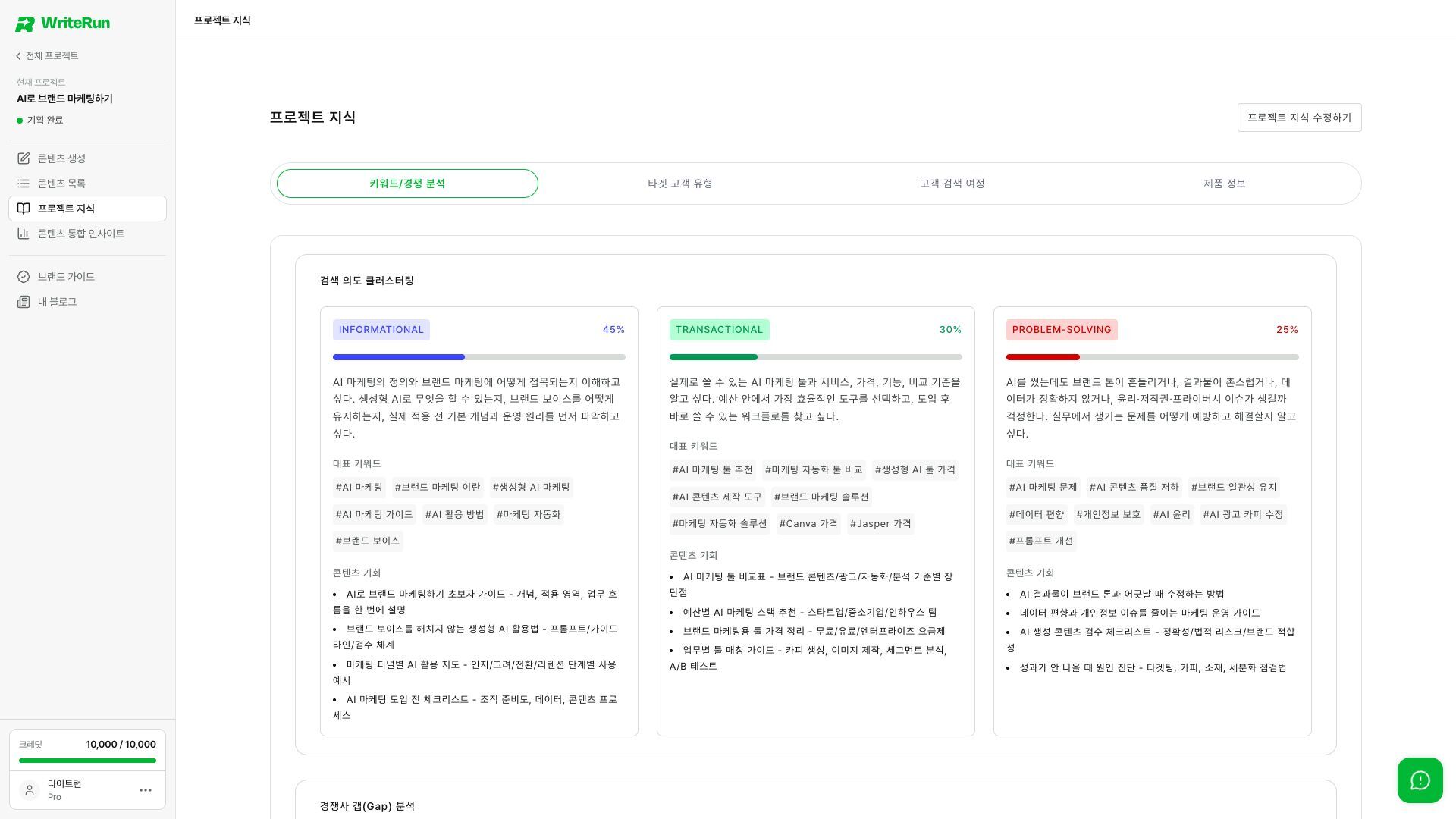Click the 내 블로그 newspaper icon

click(24, 302)
